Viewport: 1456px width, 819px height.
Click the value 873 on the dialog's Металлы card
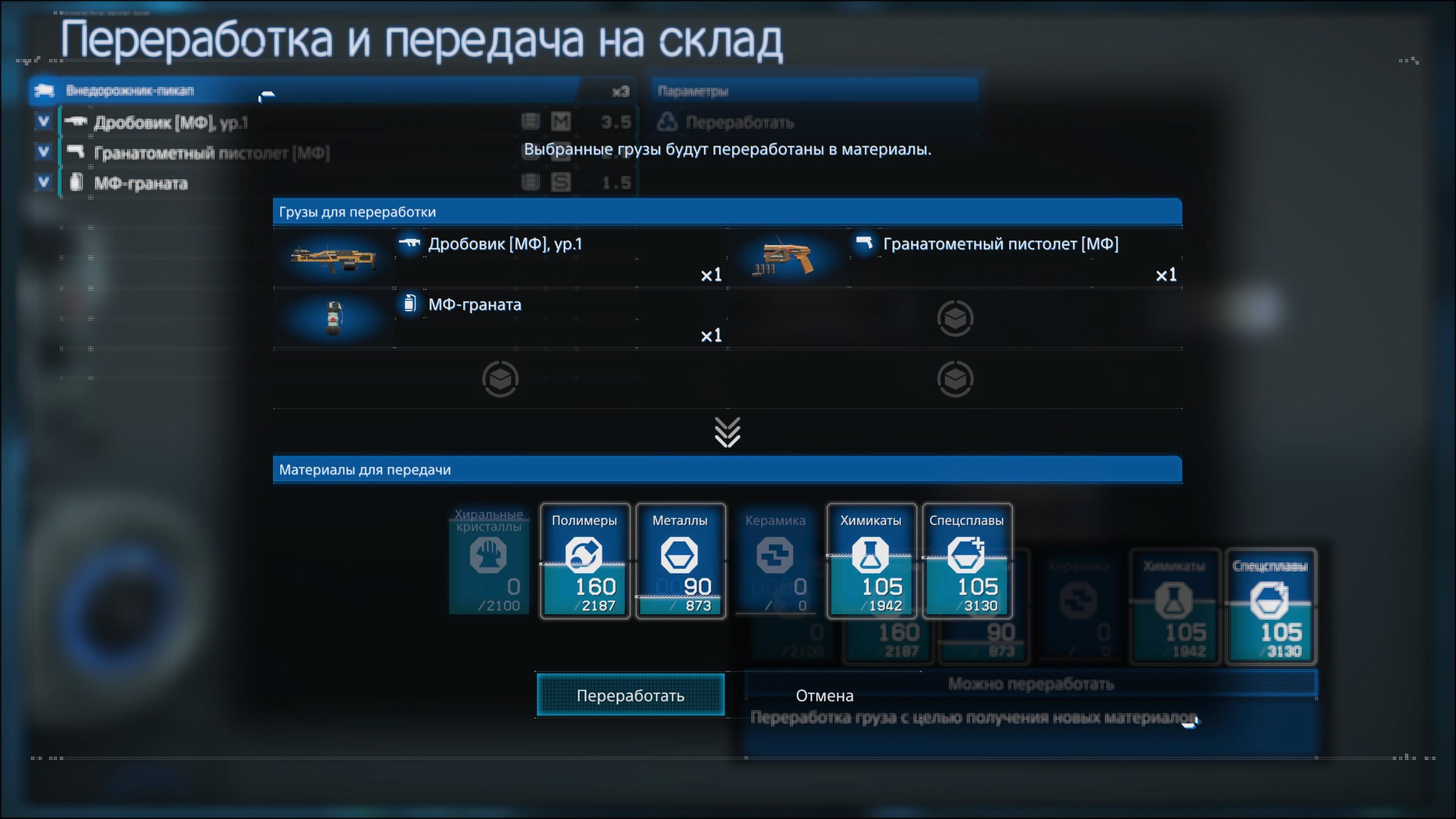pos(698,606)
